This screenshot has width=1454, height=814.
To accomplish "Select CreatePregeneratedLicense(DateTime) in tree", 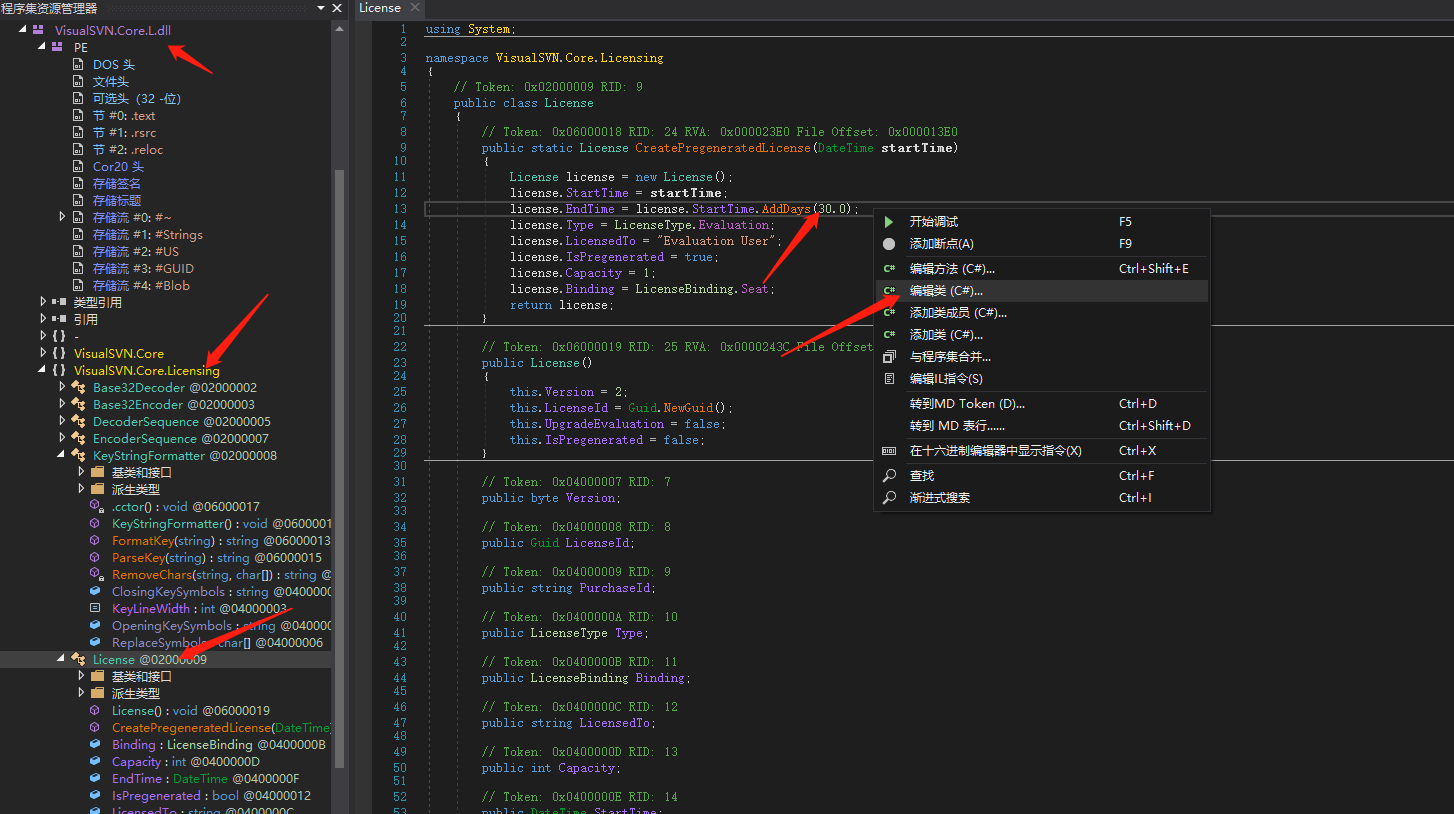I will pos(220,728).
